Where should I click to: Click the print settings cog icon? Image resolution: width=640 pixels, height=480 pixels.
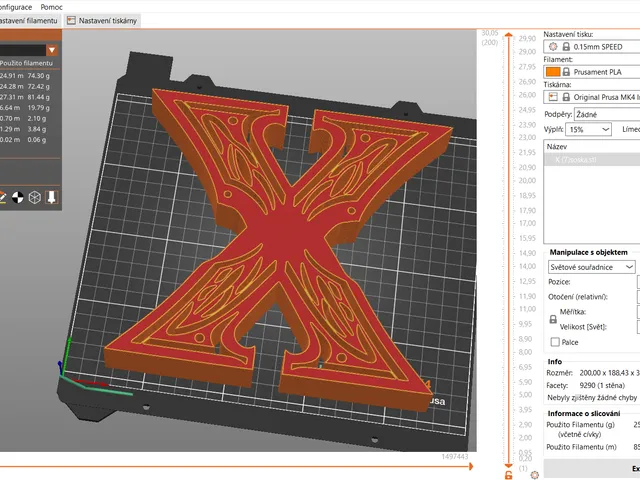pyautogui.click(x=553, y=47)
